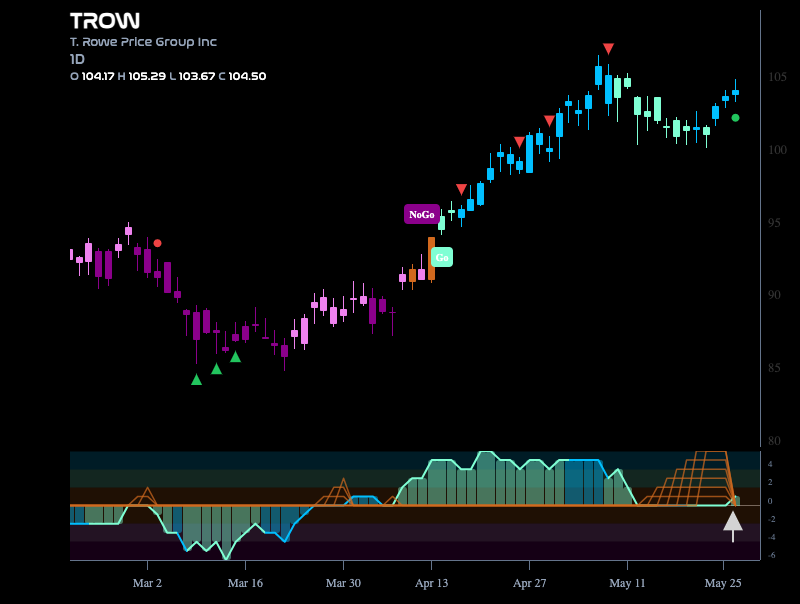Screen dimensions: 800x604
Task: Select the highest green up-triangle beside the 85 lows
Action: pos(235,357)
